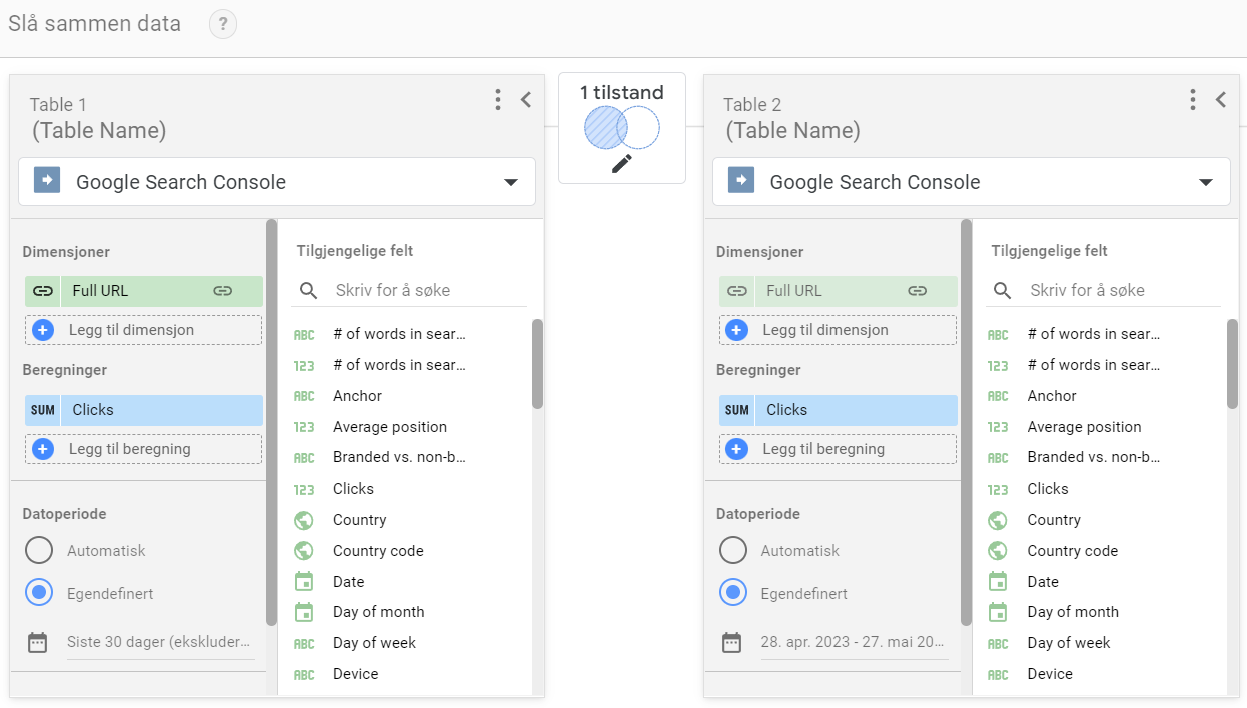Image resolution: width=1247 pixels, height=708 pixels.
Task: Select Clicks metric chip in Table 1
Action: (144, 410)
